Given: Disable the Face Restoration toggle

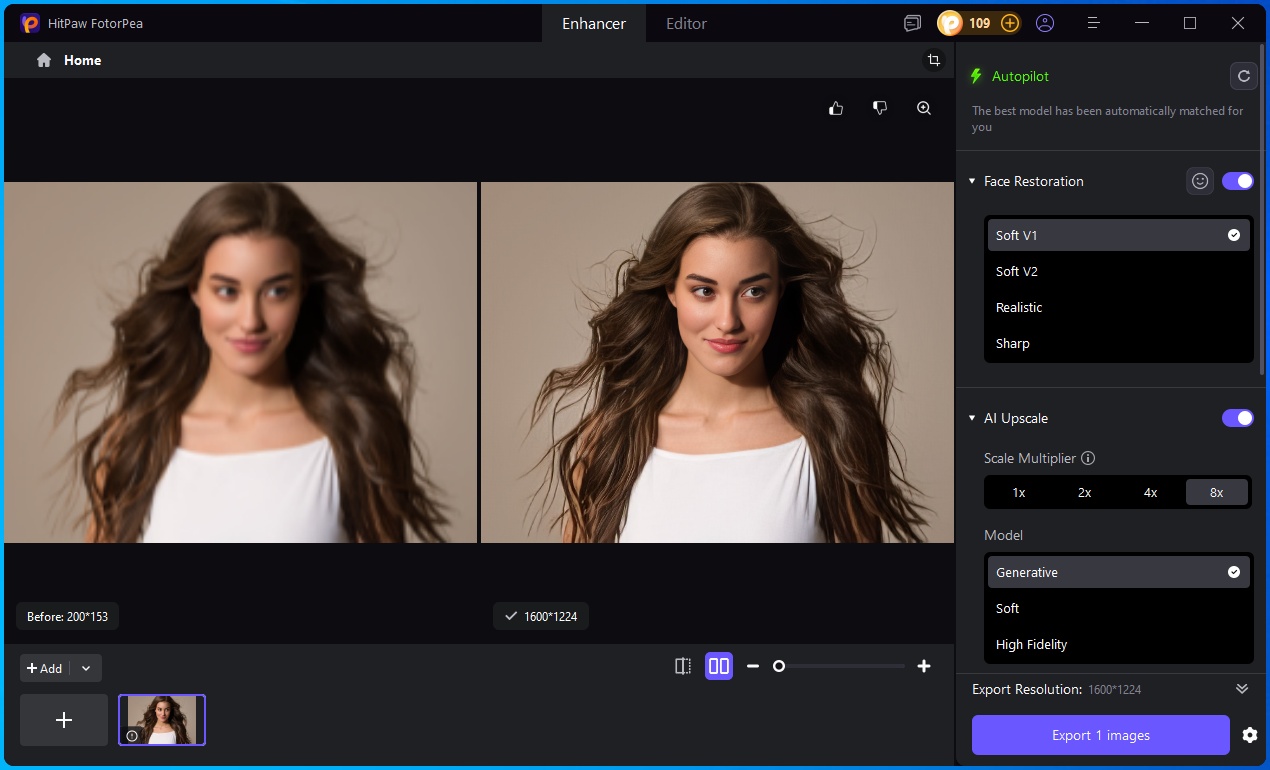Looking at the screenshot, I should point(1237,181).
